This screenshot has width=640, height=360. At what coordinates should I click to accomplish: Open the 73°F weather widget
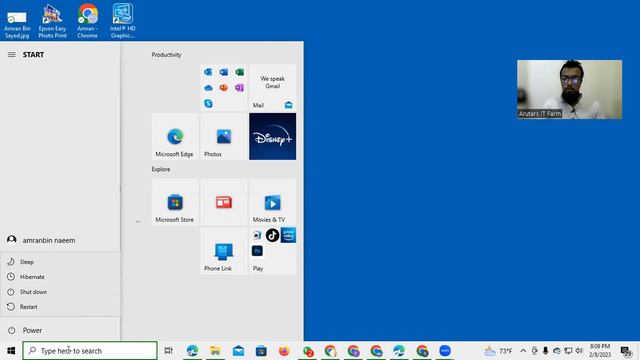[x=498, y=351]
